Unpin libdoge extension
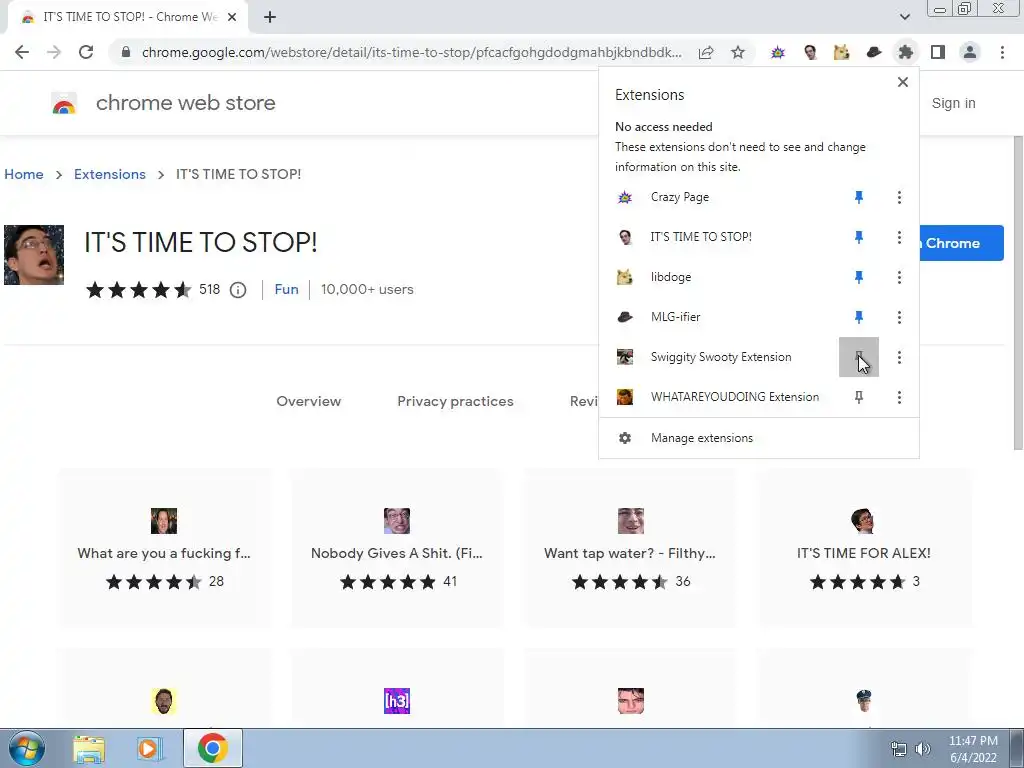The height and width of the screenshot is (768, 1024). [x=859, y=277]
